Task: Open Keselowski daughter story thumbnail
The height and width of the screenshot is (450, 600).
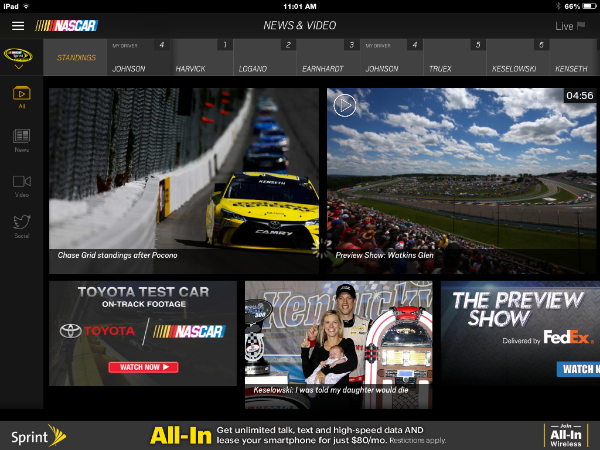Action: pos(339,345)
